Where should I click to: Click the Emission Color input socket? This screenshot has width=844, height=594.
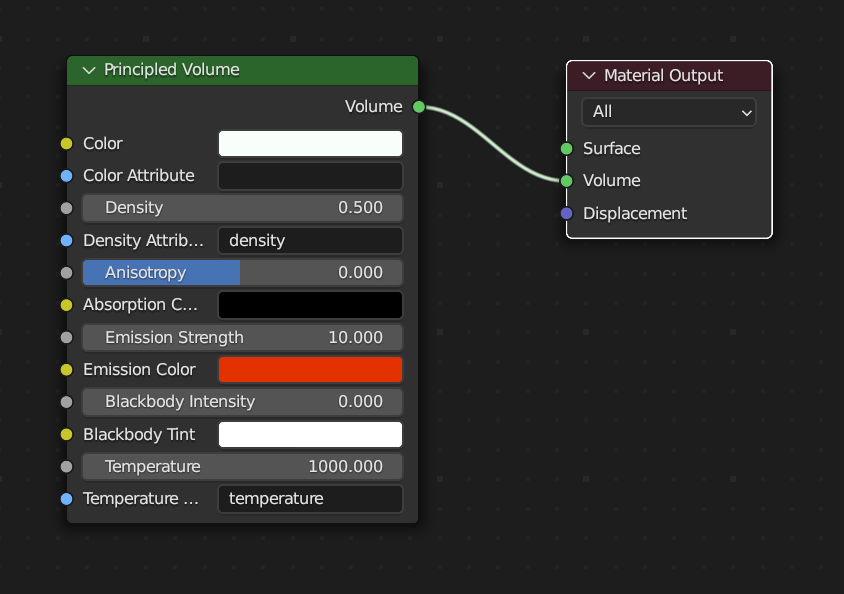[67, 370]
